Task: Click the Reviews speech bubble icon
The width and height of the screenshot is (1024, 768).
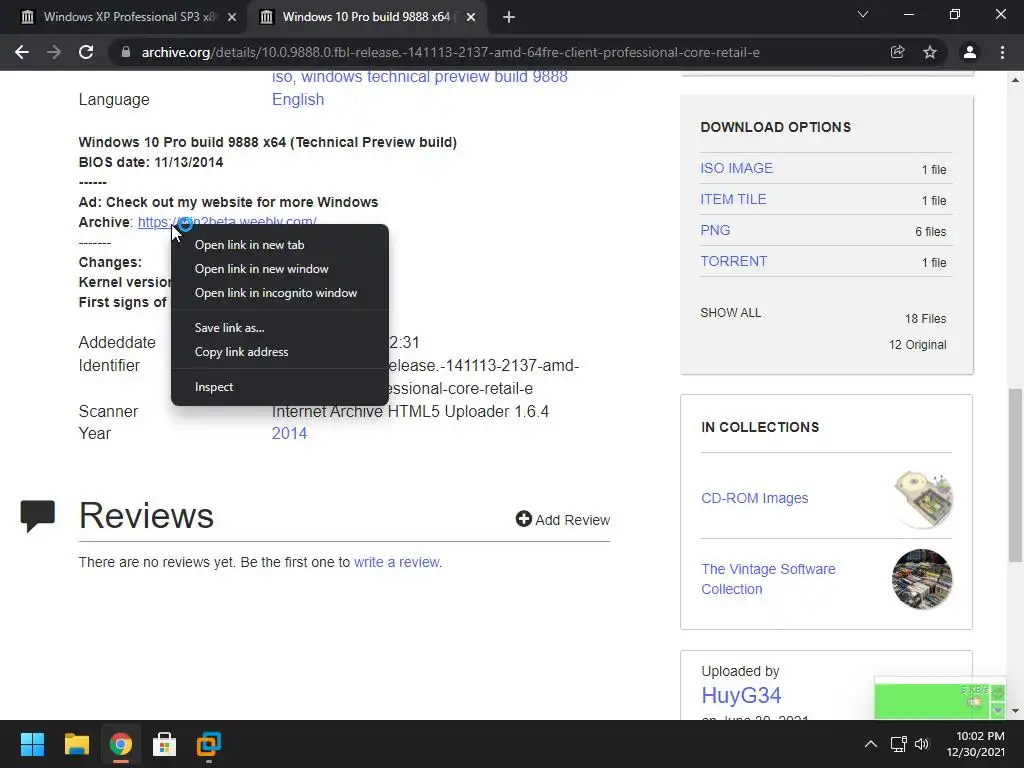Action: (x=37, y=516)
